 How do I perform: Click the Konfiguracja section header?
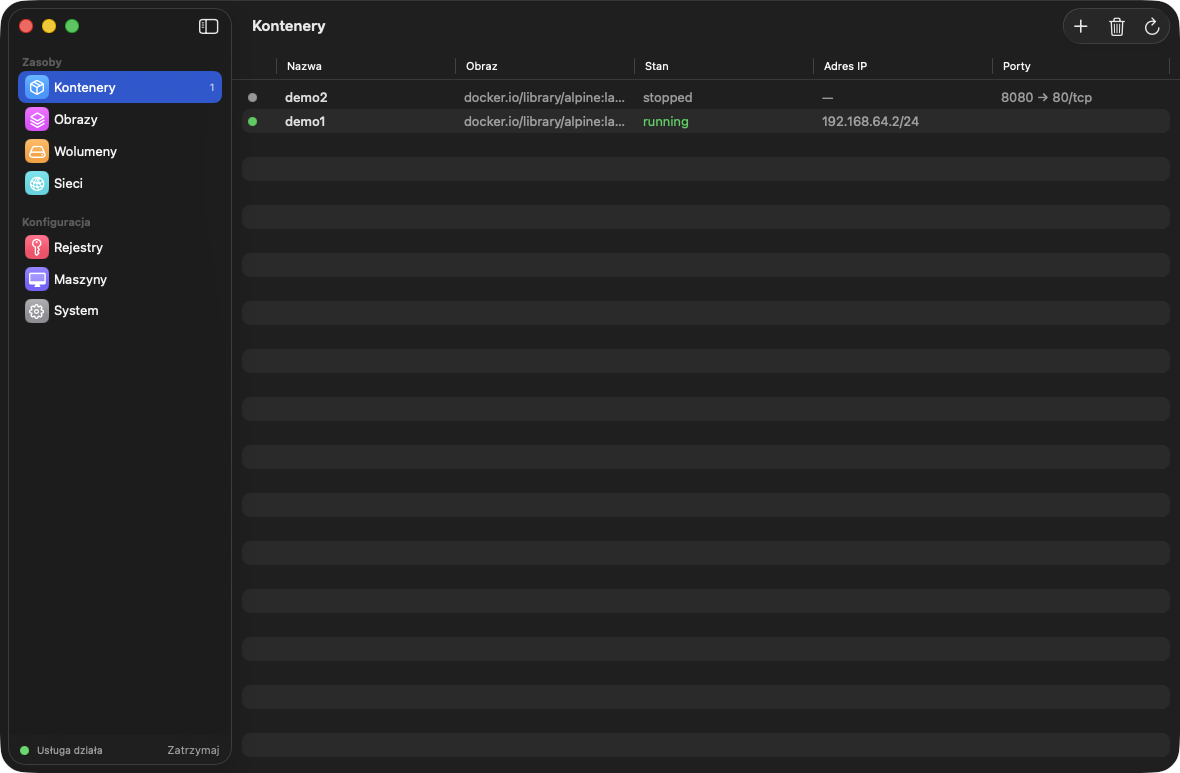point(56,222)
